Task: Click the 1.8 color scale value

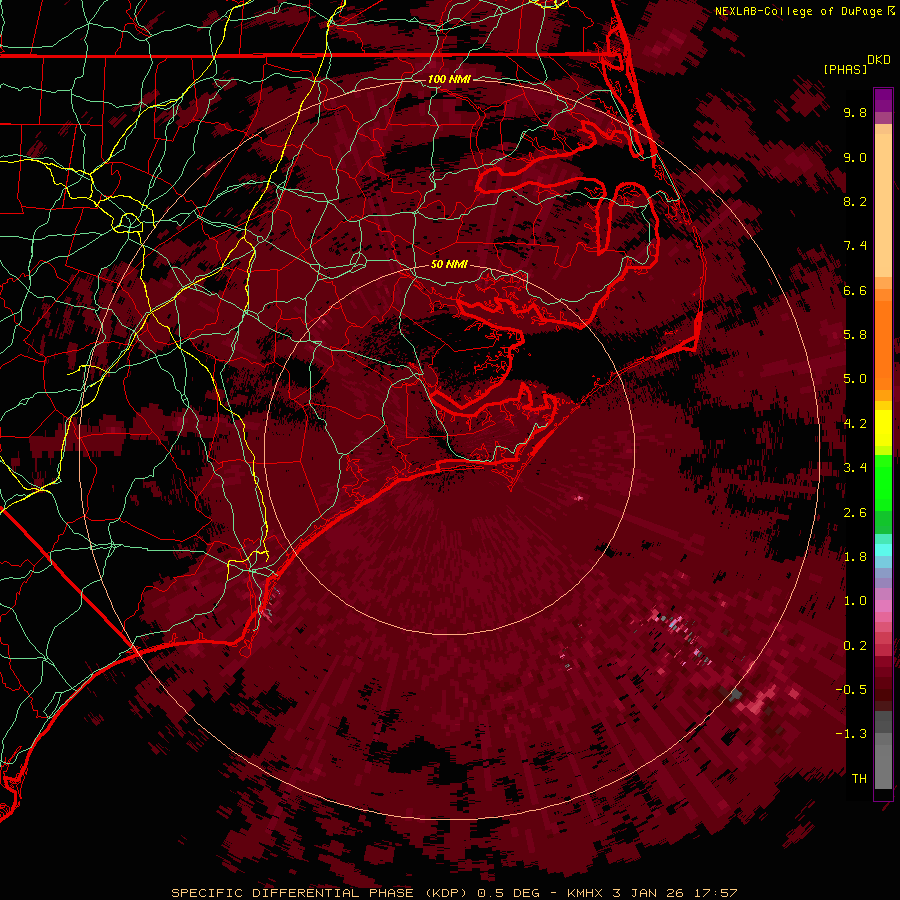Action: [855, 557]
